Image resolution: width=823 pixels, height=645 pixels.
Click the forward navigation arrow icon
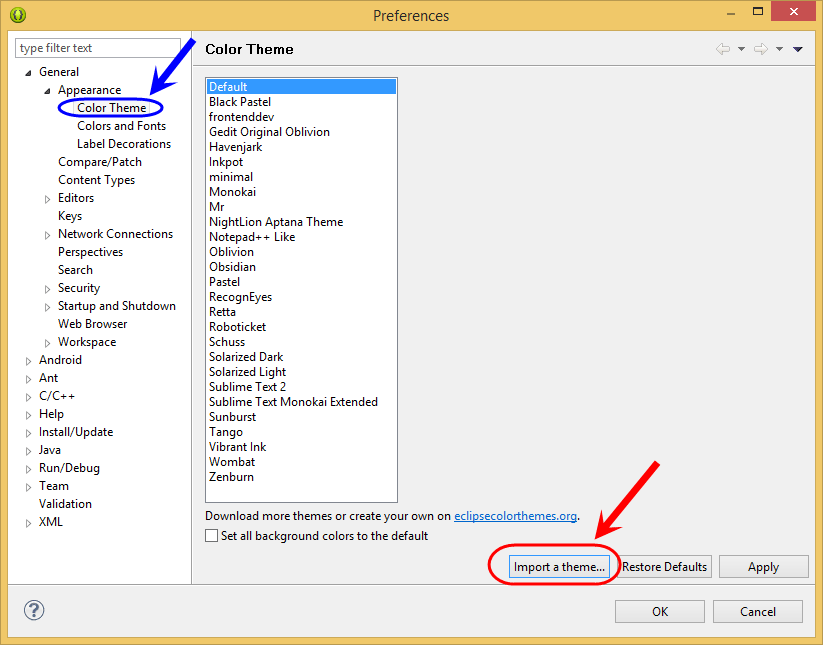pos(761,49)
